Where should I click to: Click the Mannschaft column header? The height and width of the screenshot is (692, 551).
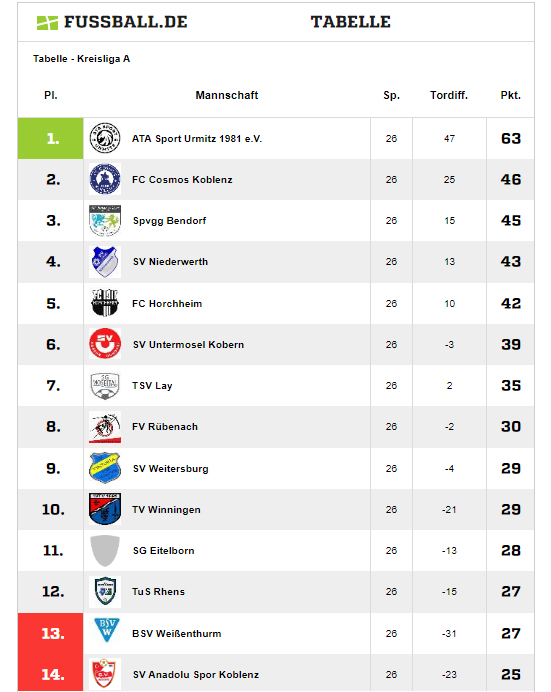pos(227,95)
